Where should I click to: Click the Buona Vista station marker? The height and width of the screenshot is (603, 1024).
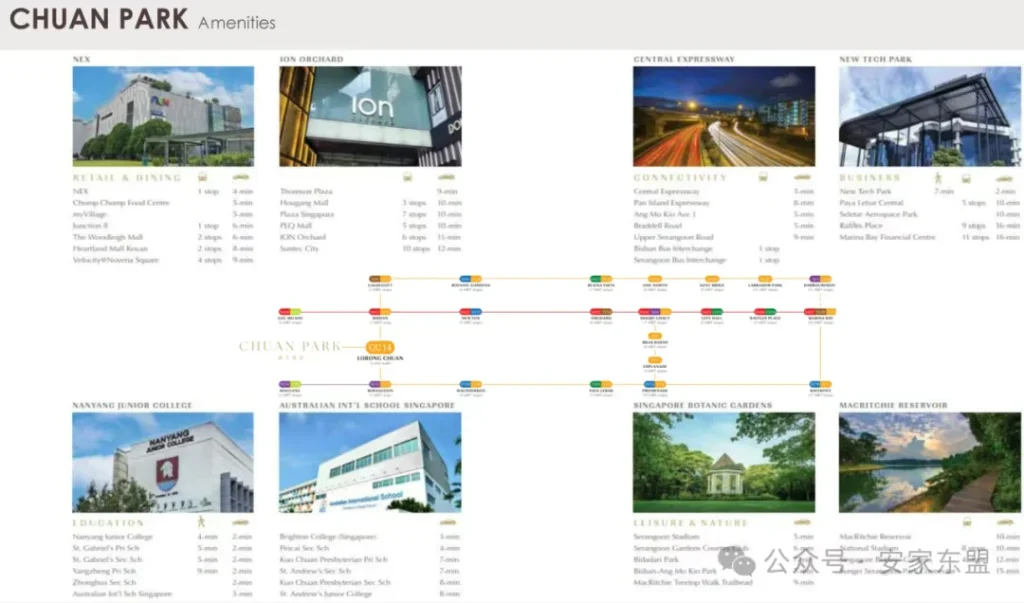(x=601, y=279)
